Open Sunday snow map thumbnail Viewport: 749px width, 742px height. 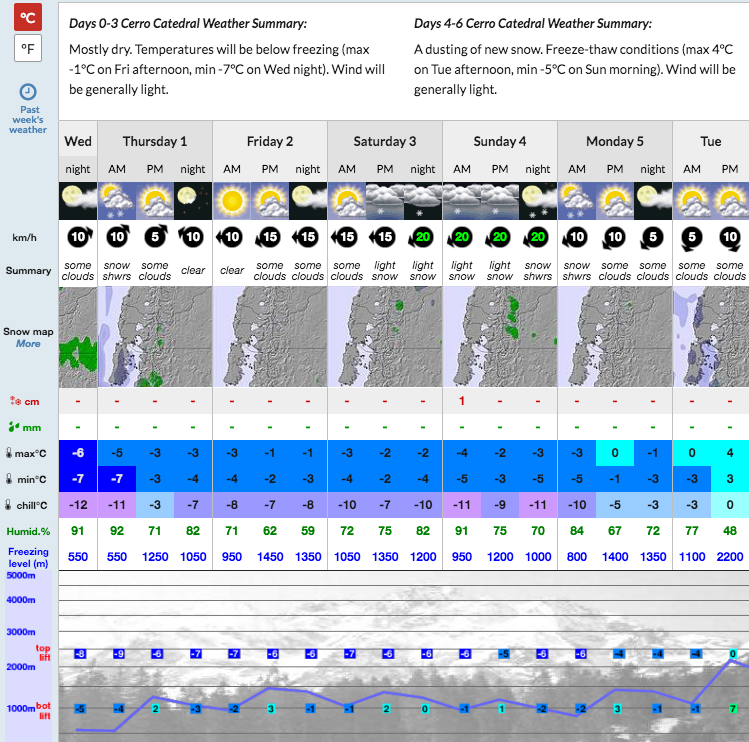500,337
